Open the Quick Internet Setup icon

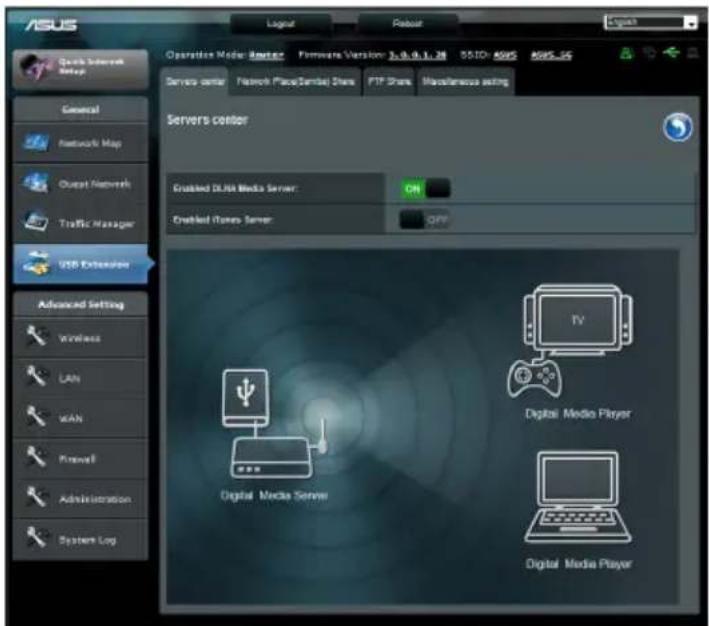click(x=35, y=67)
